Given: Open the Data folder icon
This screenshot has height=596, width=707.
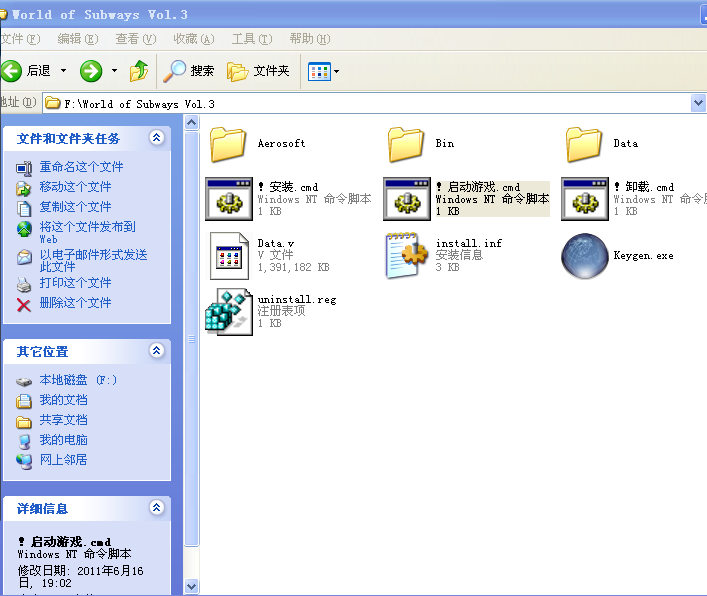Looking at the screenshot, I should click(x=584, y=144).
